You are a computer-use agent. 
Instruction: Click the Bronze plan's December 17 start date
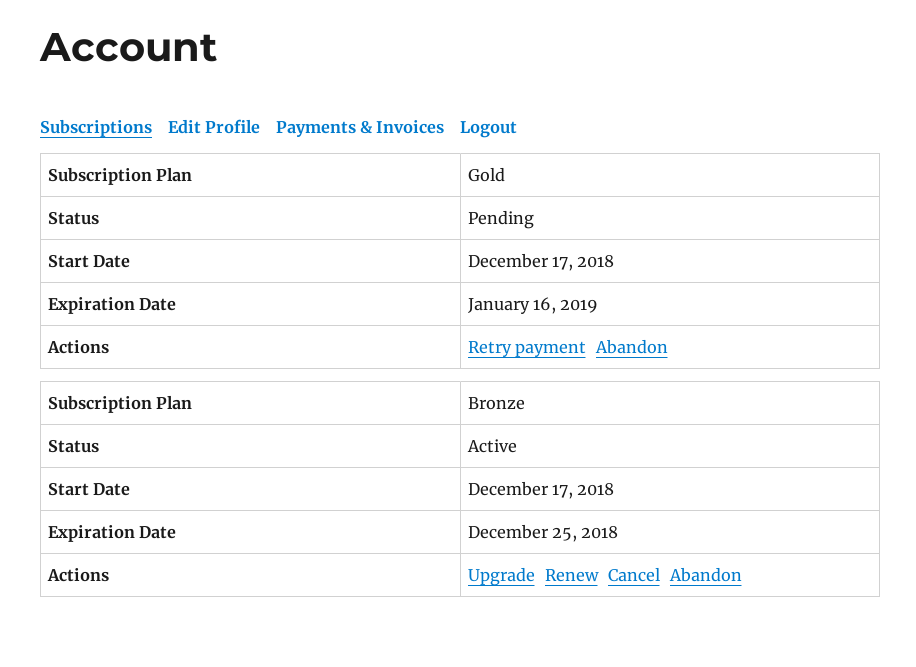click(x=540, y=489)
